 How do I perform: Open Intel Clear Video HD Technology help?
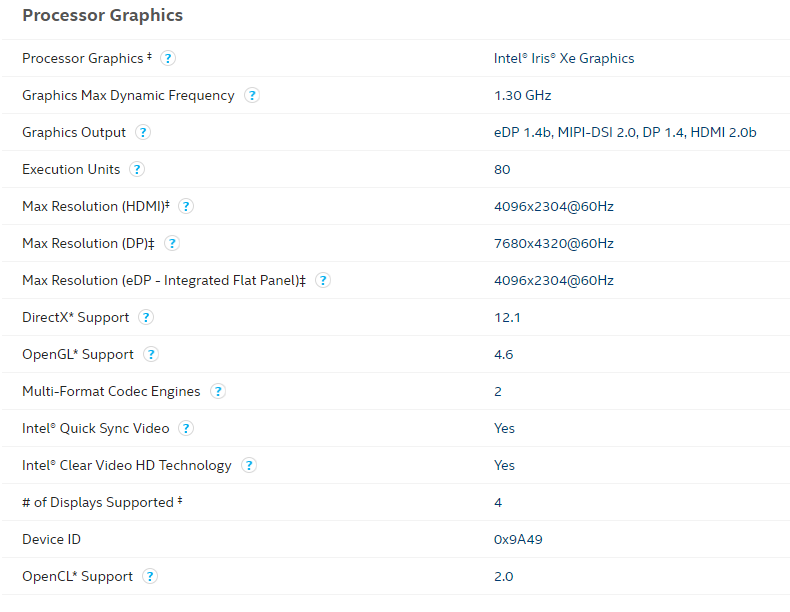point(249,466)
